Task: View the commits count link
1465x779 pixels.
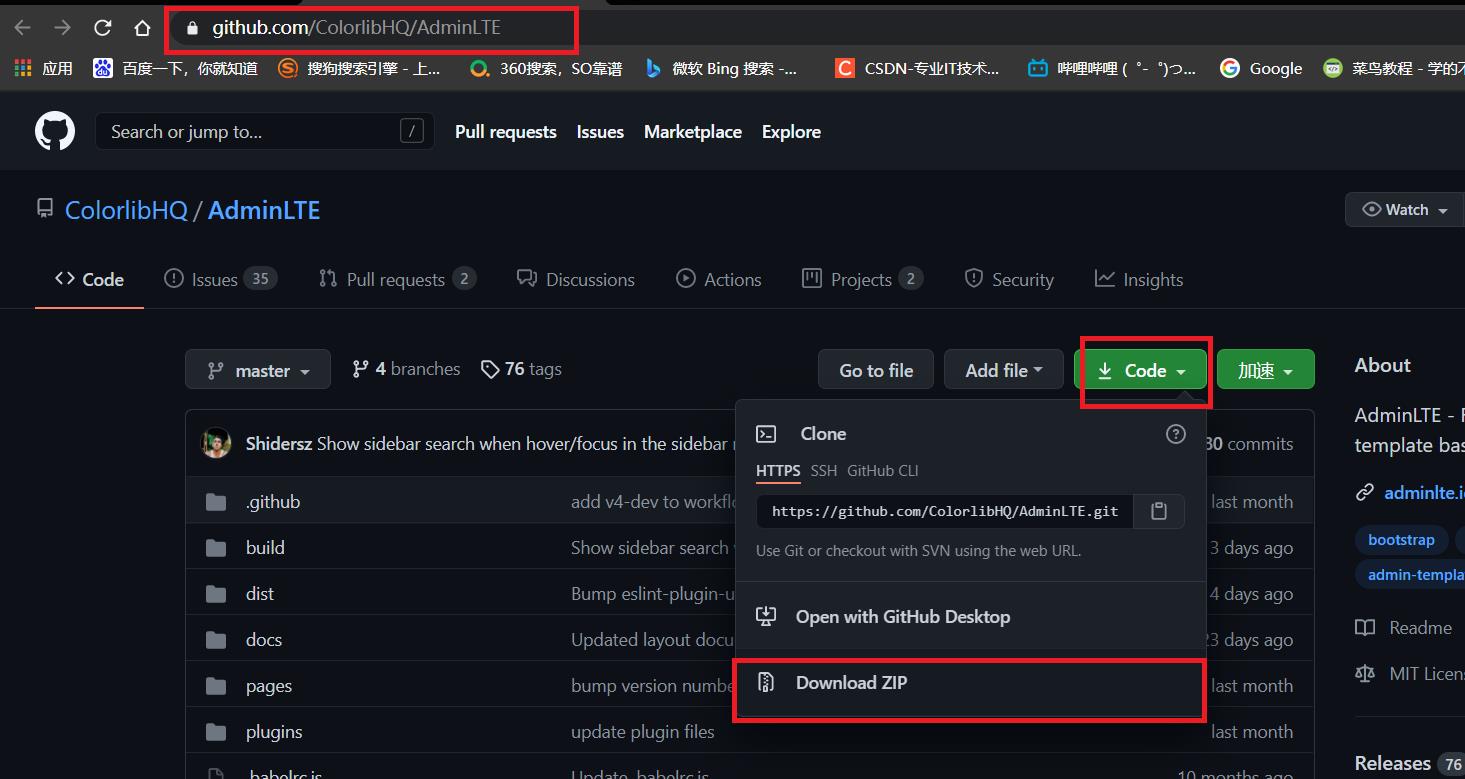Action: (x=1249, y=443)
